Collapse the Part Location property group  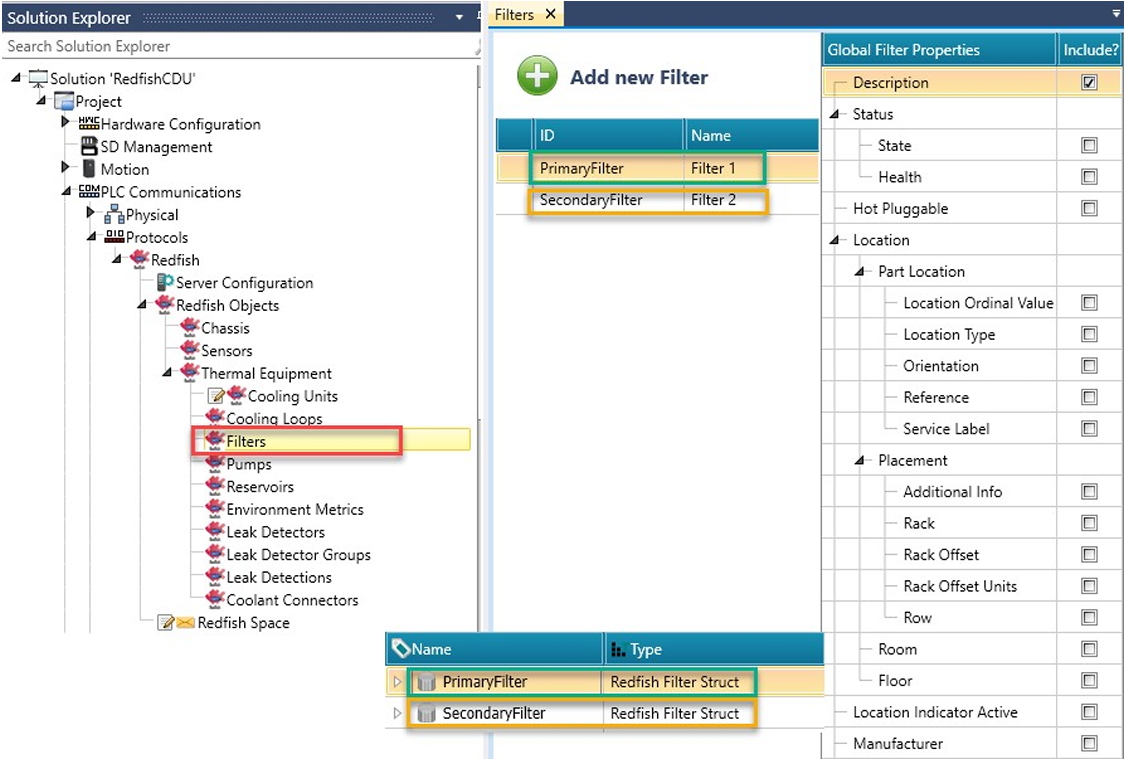862,272
